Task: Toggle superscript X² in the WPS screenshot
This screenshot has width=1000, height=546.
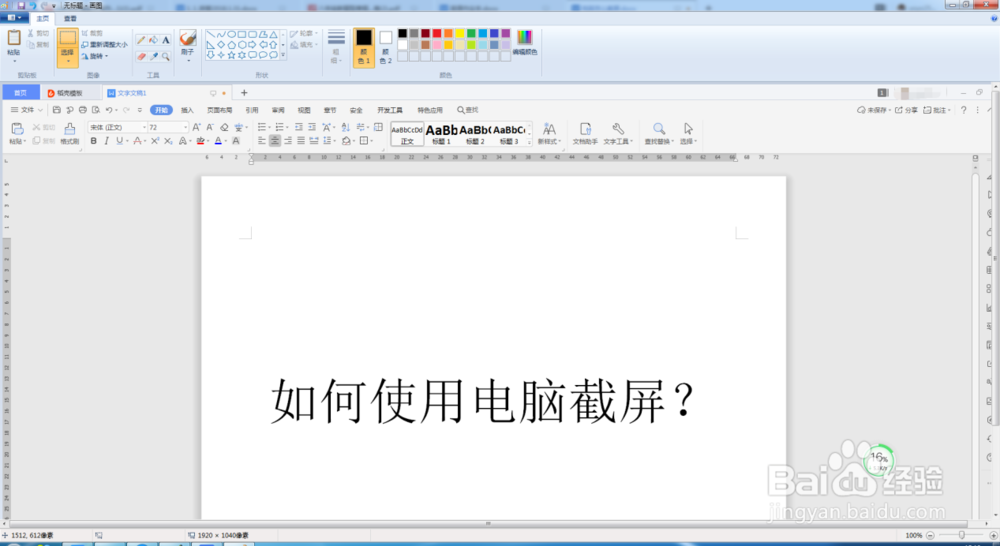Action: point(155,141)
